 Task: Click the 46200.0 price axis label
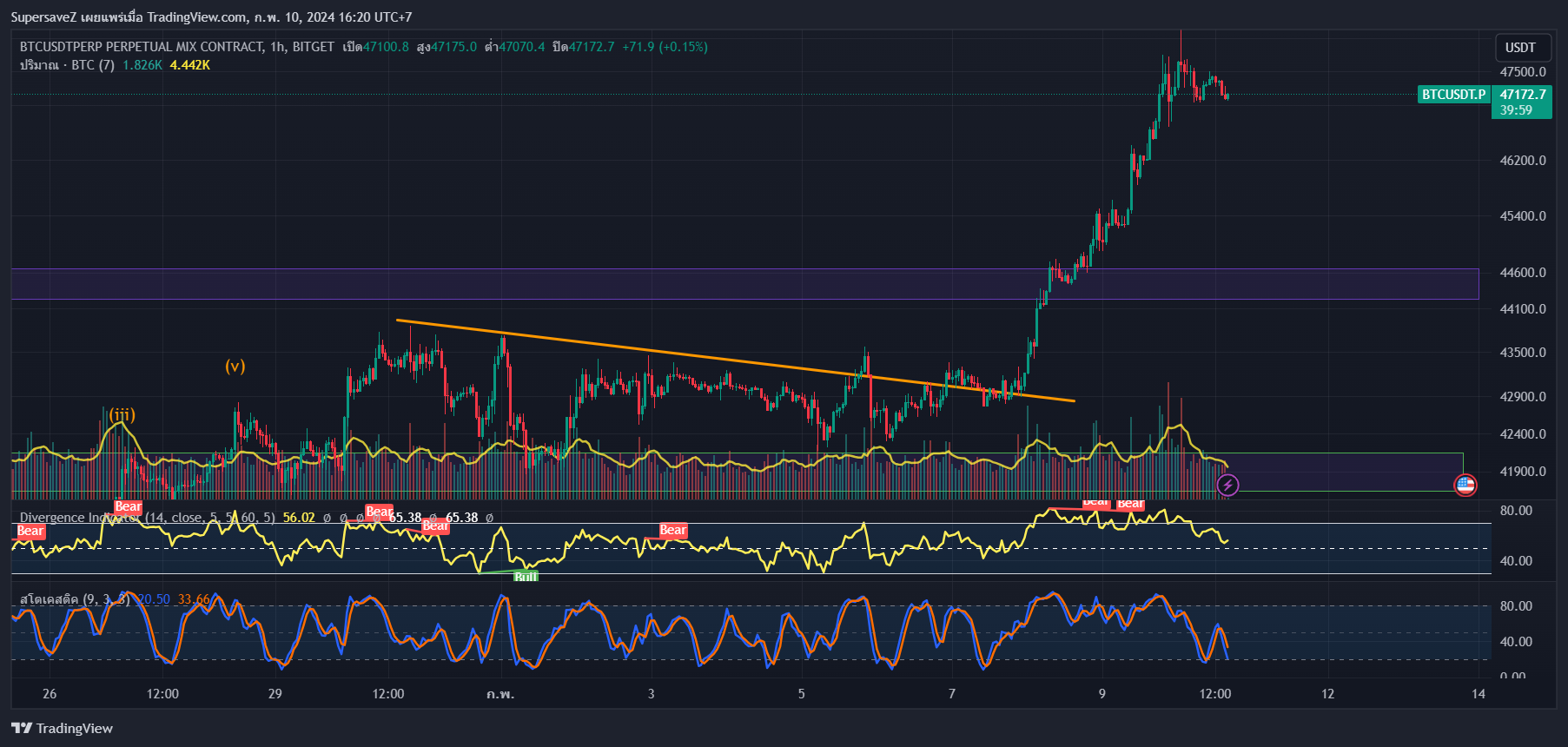click(1523, 161)
